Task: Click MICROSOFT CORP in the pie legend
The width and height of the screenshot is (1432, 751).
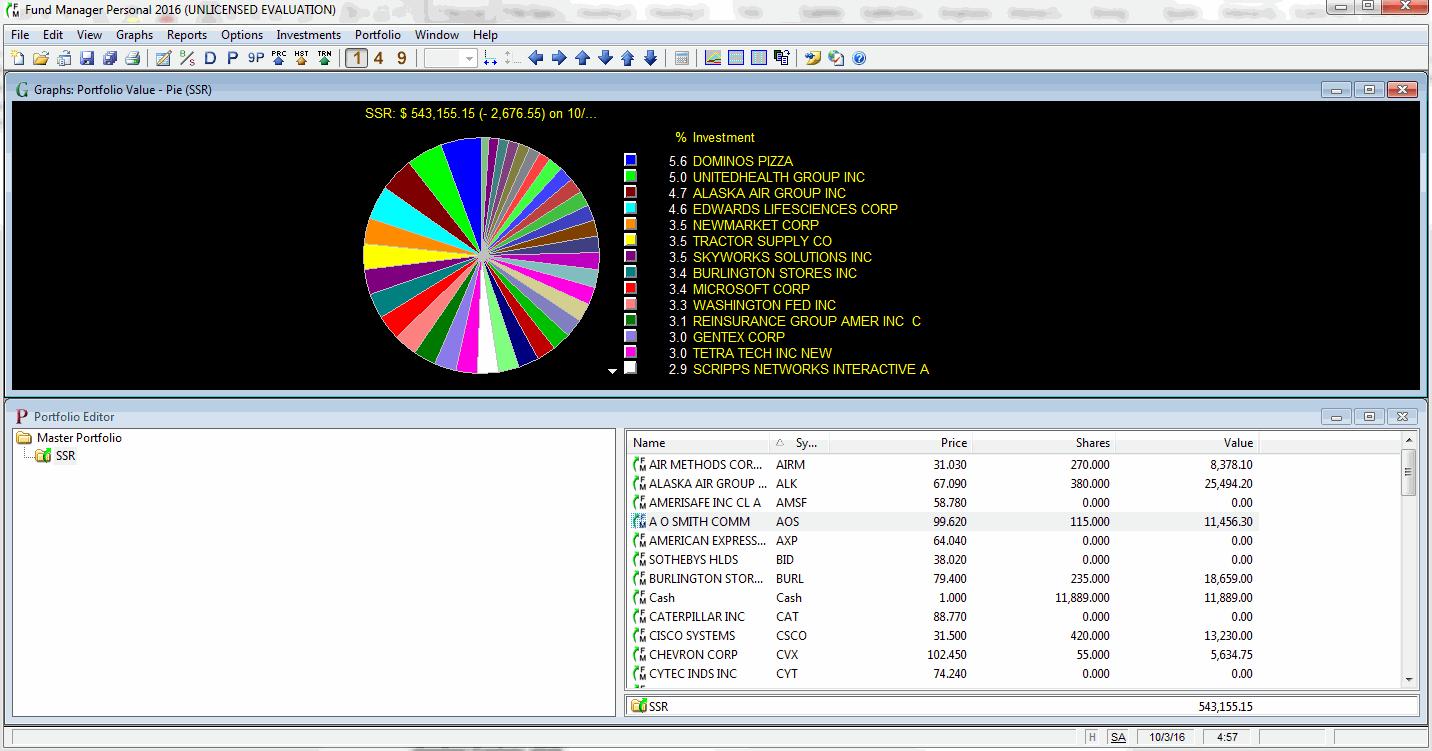Action: pyautogui.click(x=751, y=289)
